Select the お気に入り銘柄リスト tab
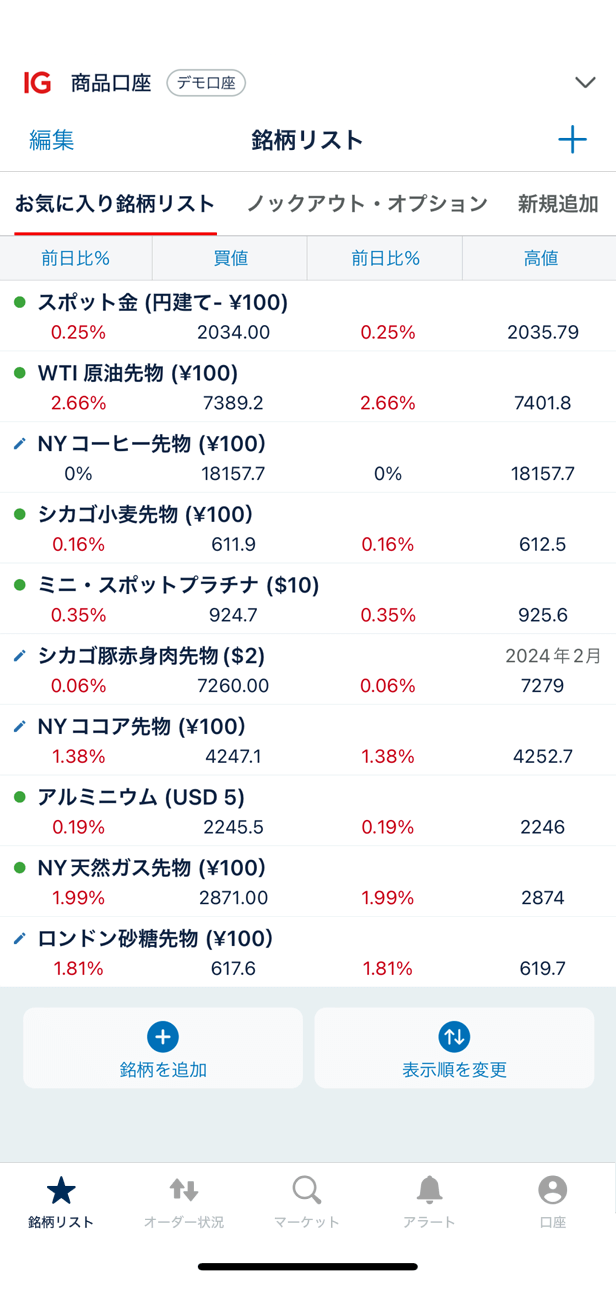This screenshot has height=1304, width=616. click(115, 204)
